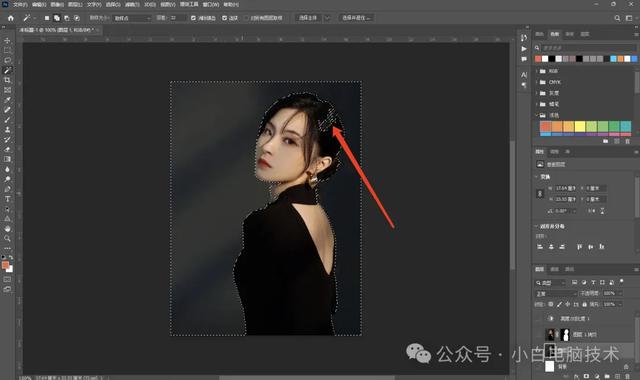Screen dimensions: 640x380
Task: Select the white Background layer thumbnail
Action: pos(550,366)
